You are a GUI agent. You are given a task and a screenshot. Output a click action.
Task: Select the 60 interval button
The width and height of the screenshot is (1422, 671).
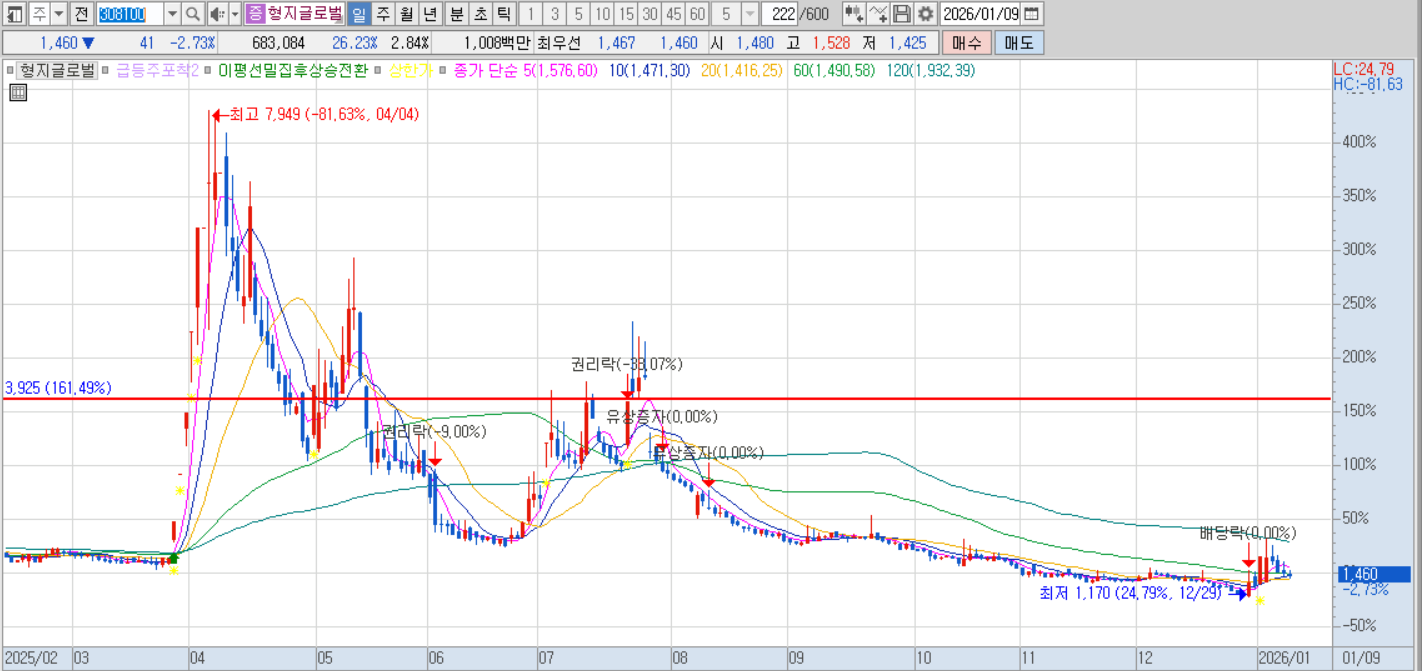coord(698,14)
